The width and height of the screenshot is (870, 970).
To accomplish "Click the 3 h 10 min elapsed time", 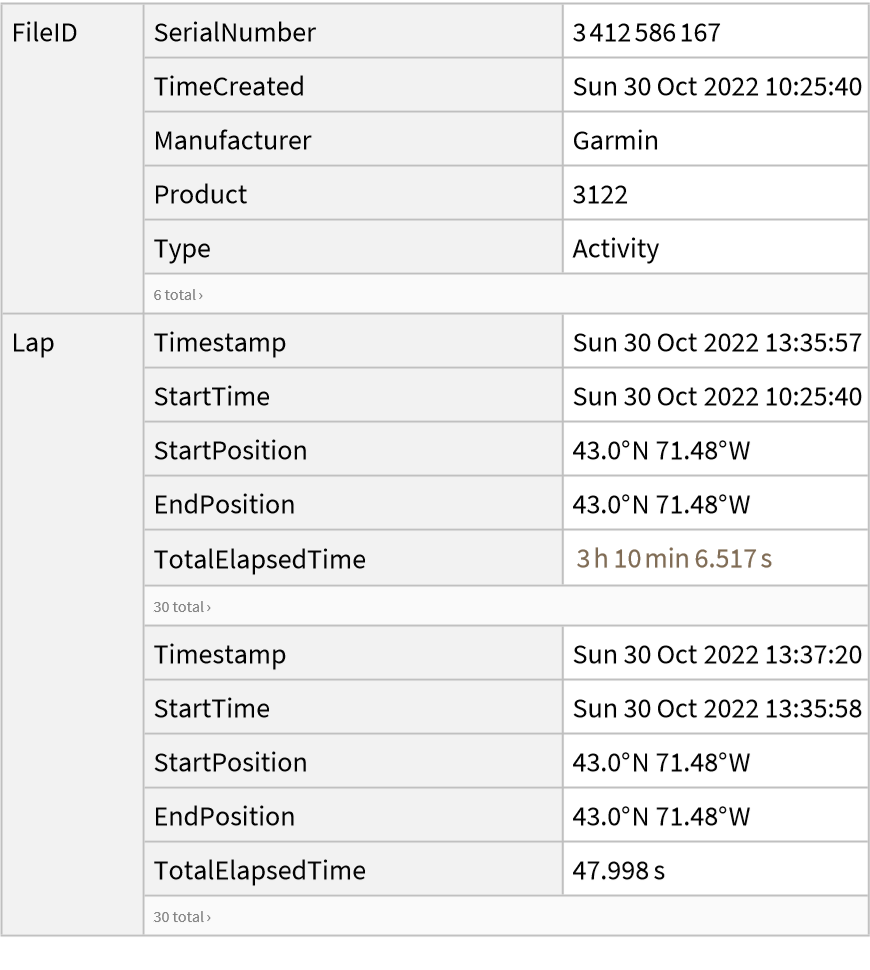I will click(x=673, y=559).
